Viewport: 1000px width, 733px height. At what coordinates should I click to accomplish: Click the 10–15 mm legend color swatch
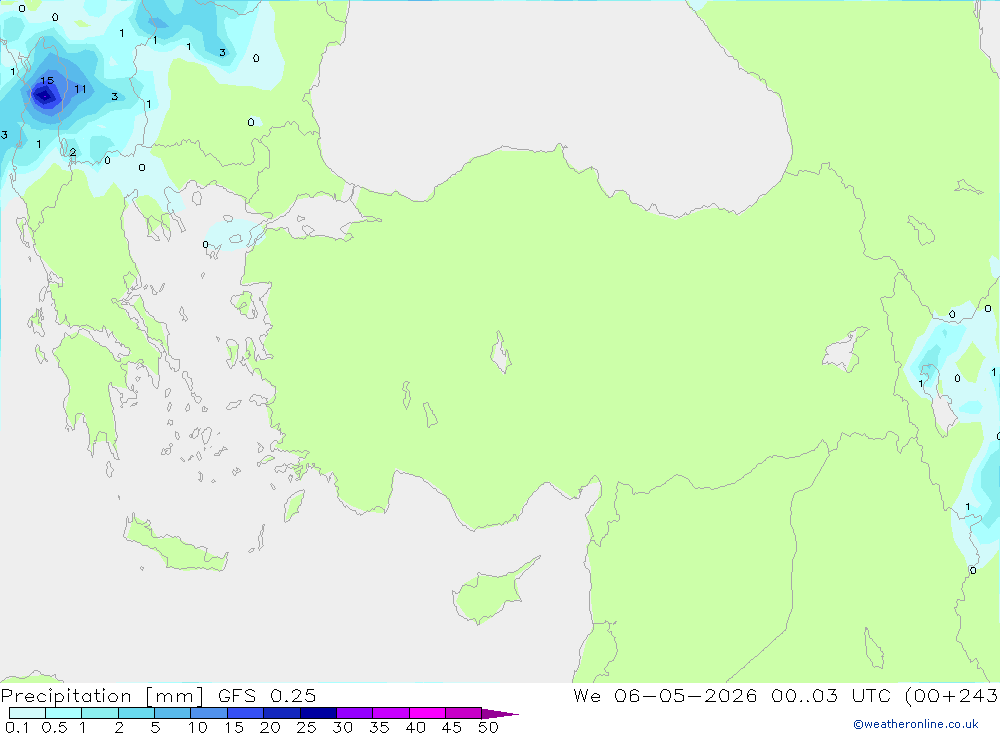click(209, 713)
